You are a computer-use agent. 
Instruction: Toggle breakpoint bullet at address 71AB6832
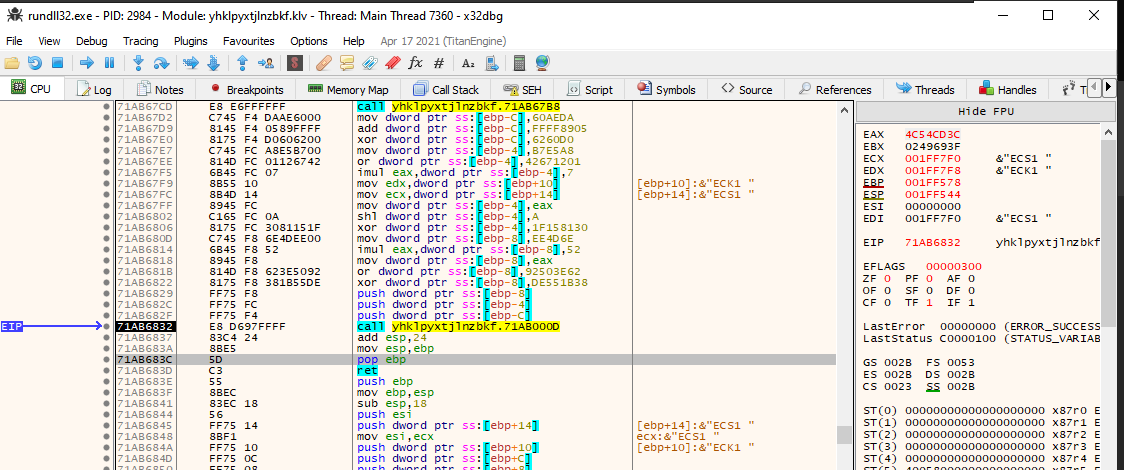tap(107, 326)
